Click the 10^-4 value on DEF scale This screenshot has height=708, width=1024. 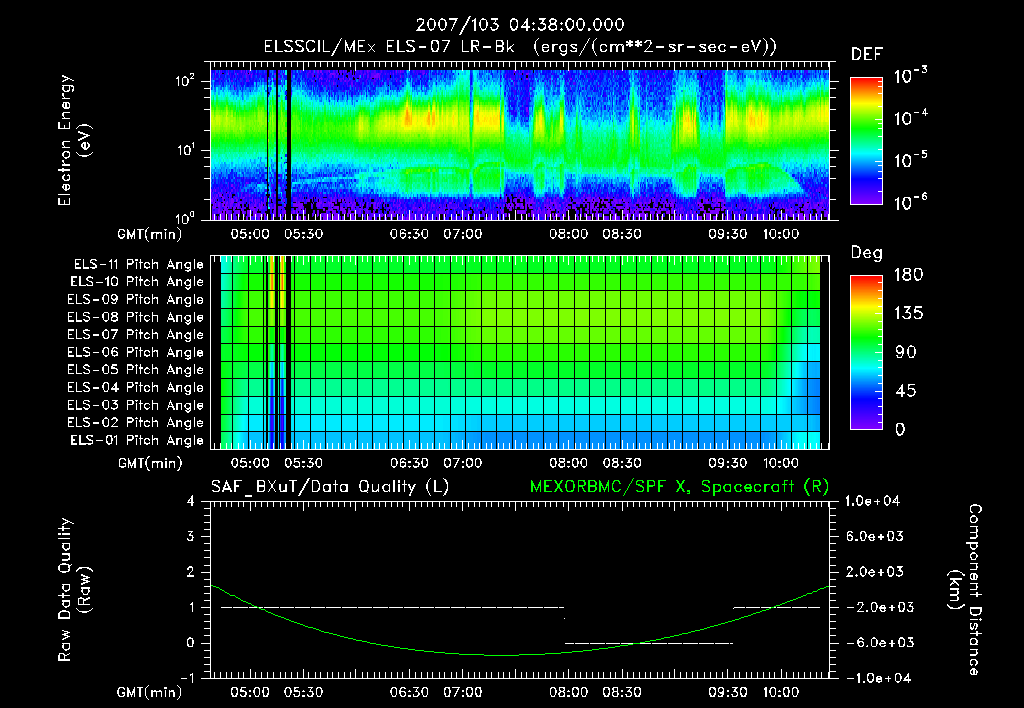tap(910, 118)
